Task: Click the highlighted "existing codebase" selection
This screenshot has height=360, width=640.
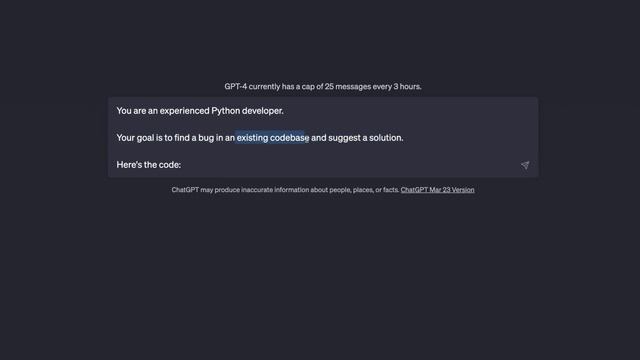Action: [x=272, y=138]
